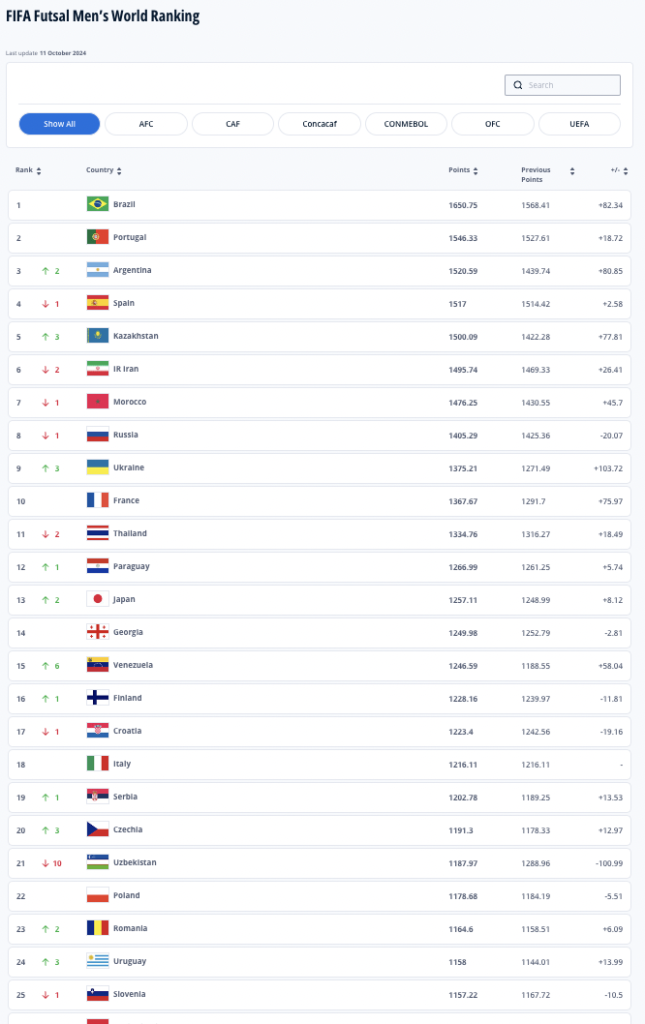Filter rankings by AFC
This screenshot has height=1024, width=645.
[146, 123]
